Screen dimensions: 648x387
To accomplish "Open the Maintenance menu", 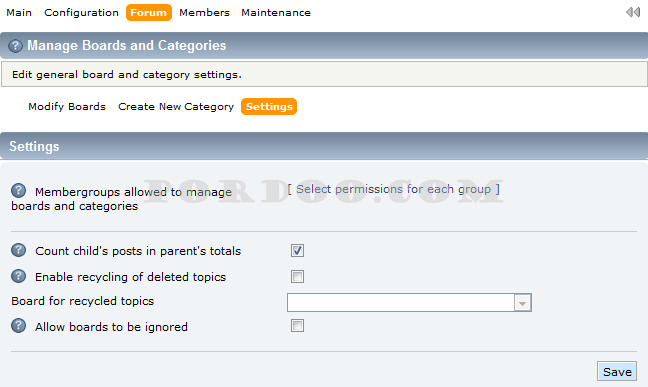I will pos(276,13).
